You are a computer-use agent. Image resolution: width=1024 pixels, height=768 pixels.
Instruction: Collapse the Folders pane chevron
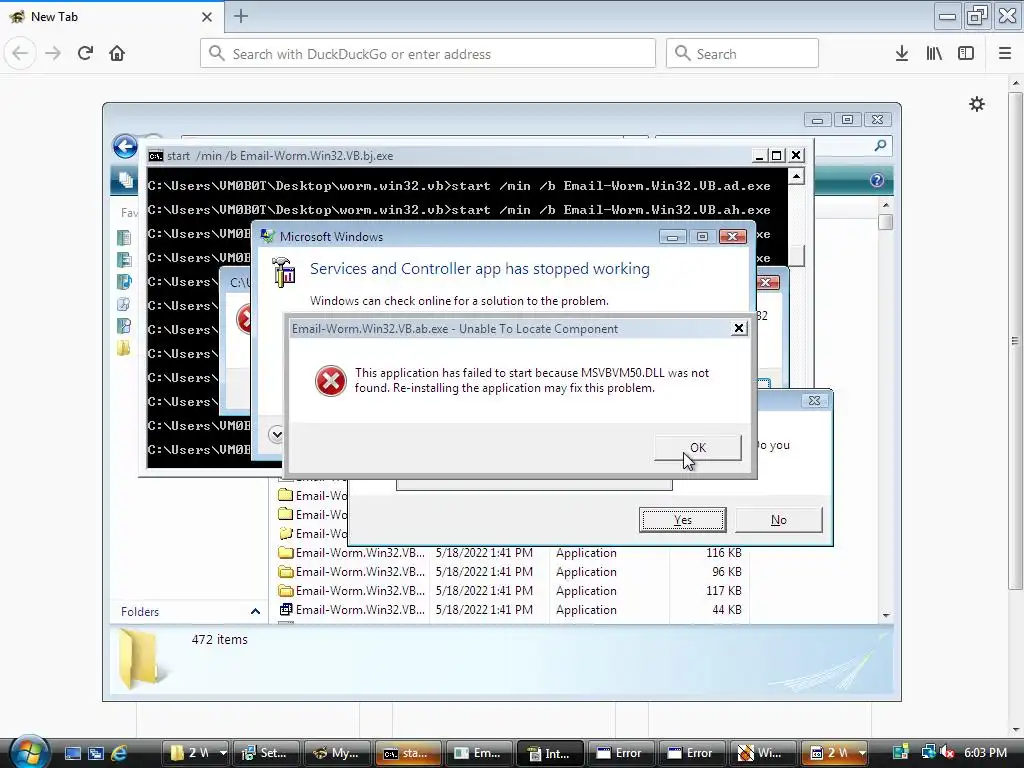point(255,612)
